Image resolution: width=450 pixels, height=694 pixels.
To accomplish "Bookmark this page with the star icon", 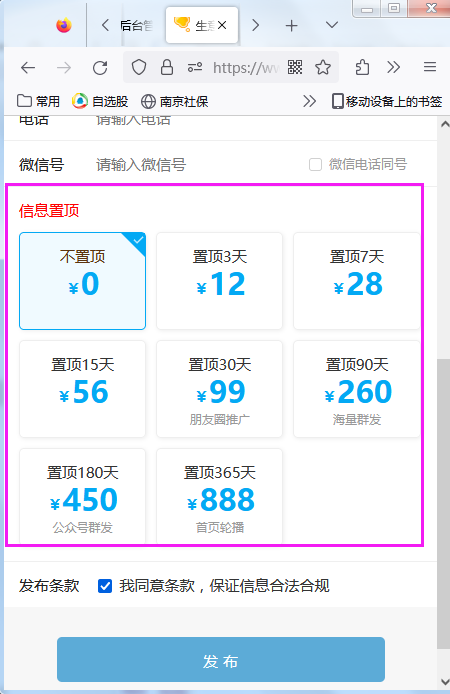I will 323,67.
